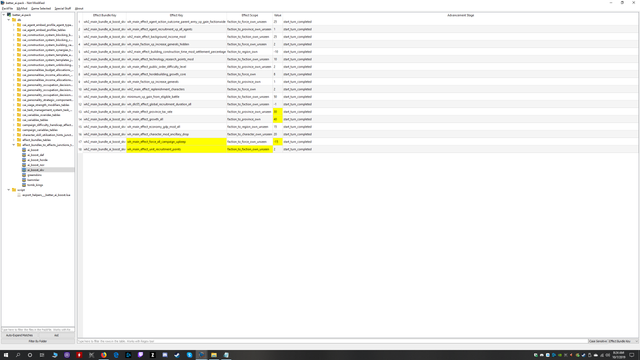This screenshot has width=640, height=360.
Task: Sort by Value column header
Action: tap(278, 15)
